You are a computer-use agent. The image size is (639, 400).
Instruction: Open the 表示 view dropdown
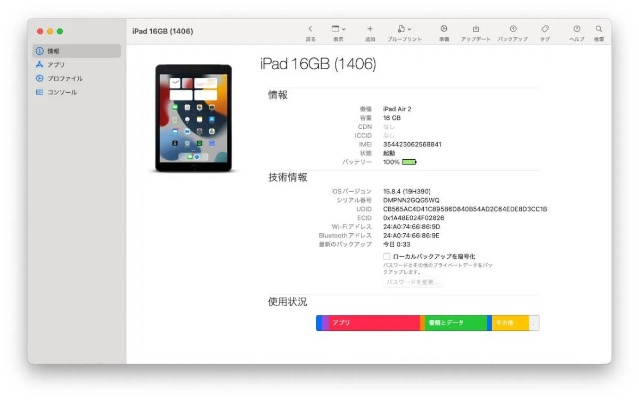338,29
